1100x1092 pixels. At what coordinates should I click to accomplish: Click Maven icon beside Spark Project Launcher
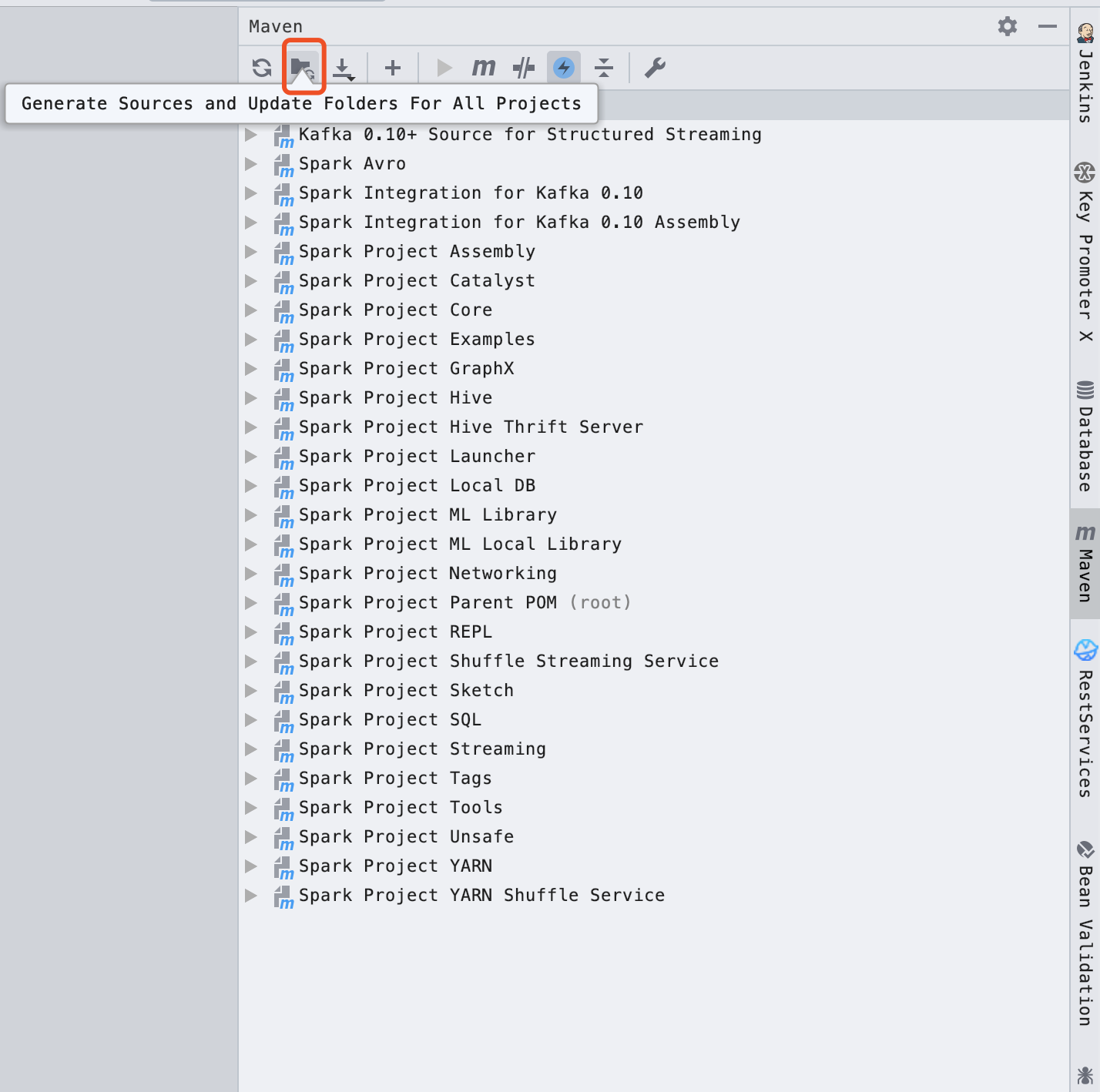(x=283, y=457)
